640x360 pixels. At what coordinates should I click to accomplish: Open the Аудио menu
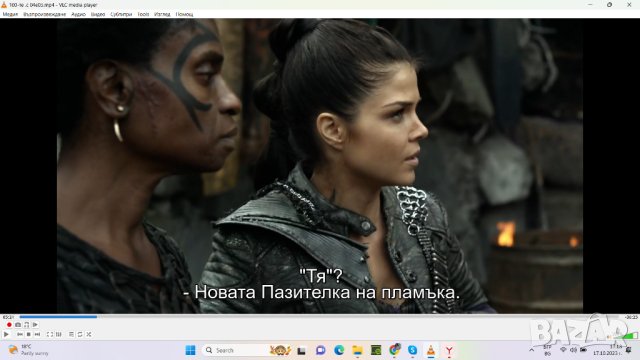[x=78, y=14]
